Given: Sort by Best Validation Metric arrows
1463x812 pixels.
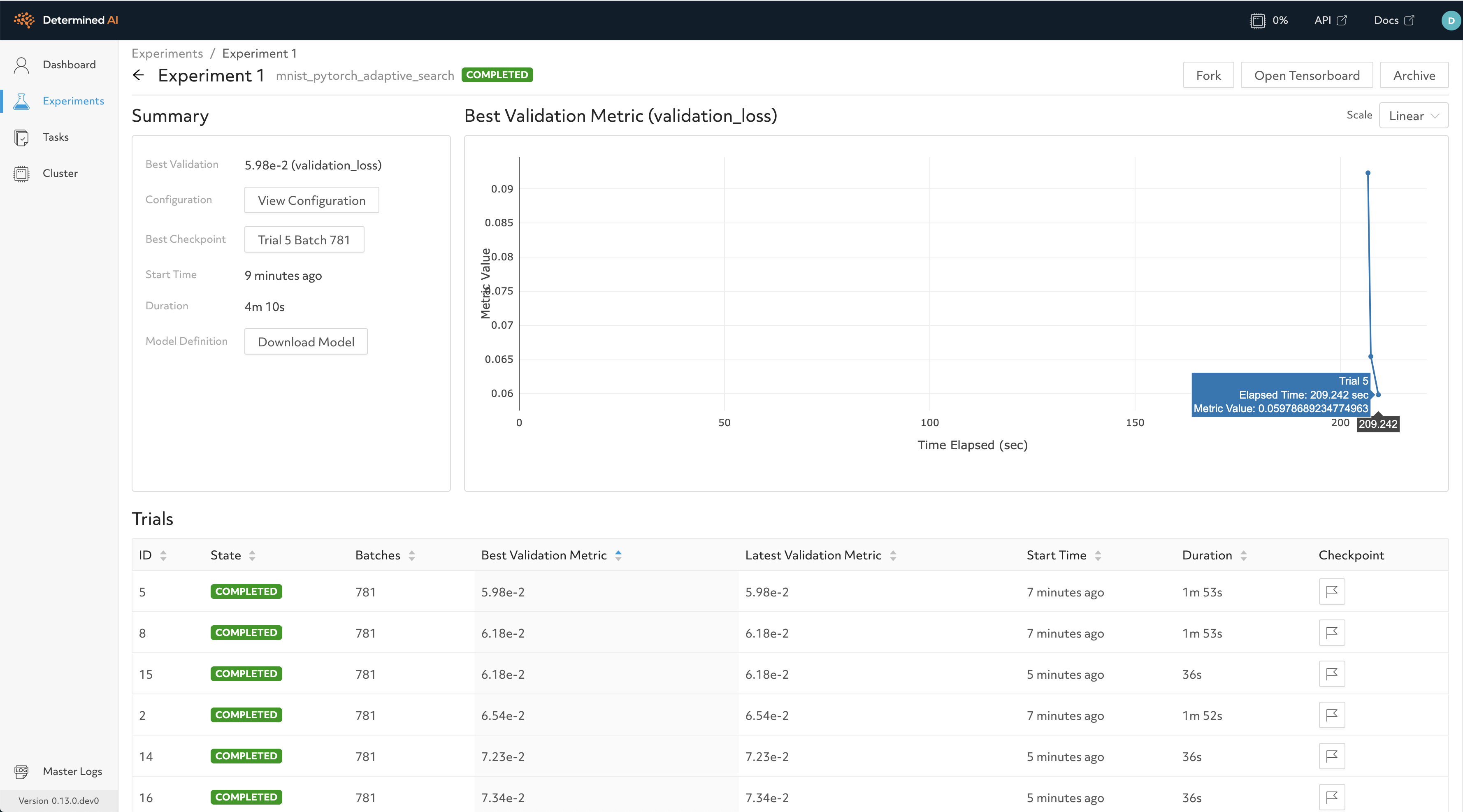Looking at the screenshot, I should (x=618, y=555).
